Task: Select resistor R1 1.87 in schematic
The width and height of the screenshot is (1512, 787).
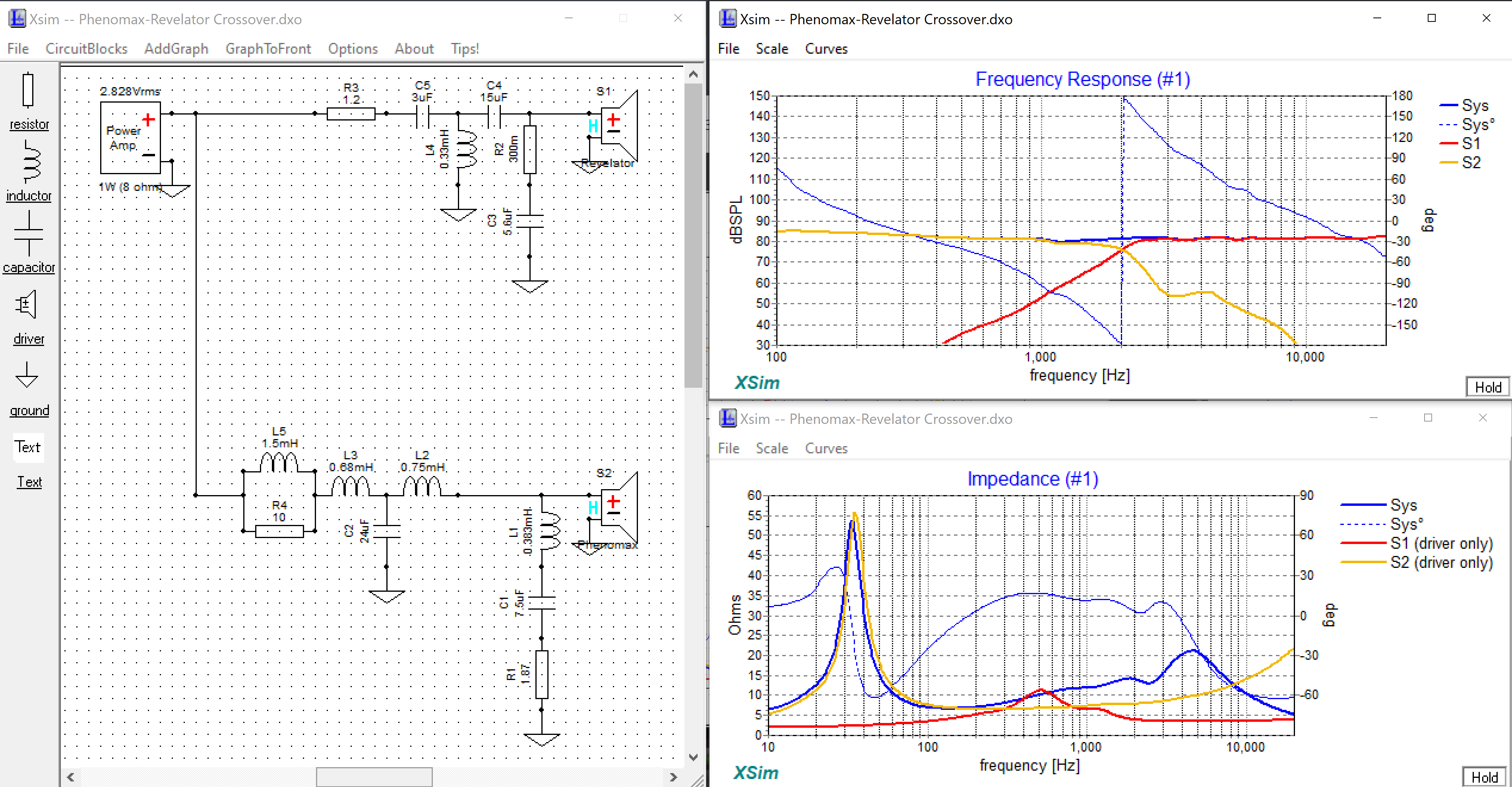Action: [541, 674]
